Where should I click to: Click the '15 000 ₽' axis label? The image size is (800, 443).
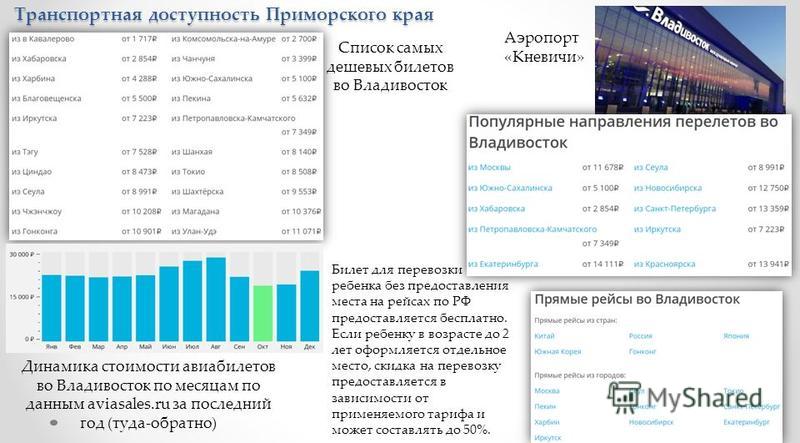coord(22,297)
